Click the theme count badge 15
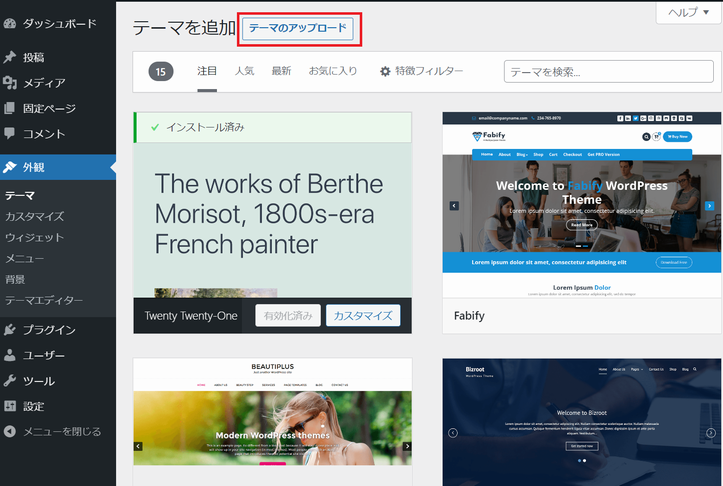The image size is (723, 486). [x=160, y=71]
